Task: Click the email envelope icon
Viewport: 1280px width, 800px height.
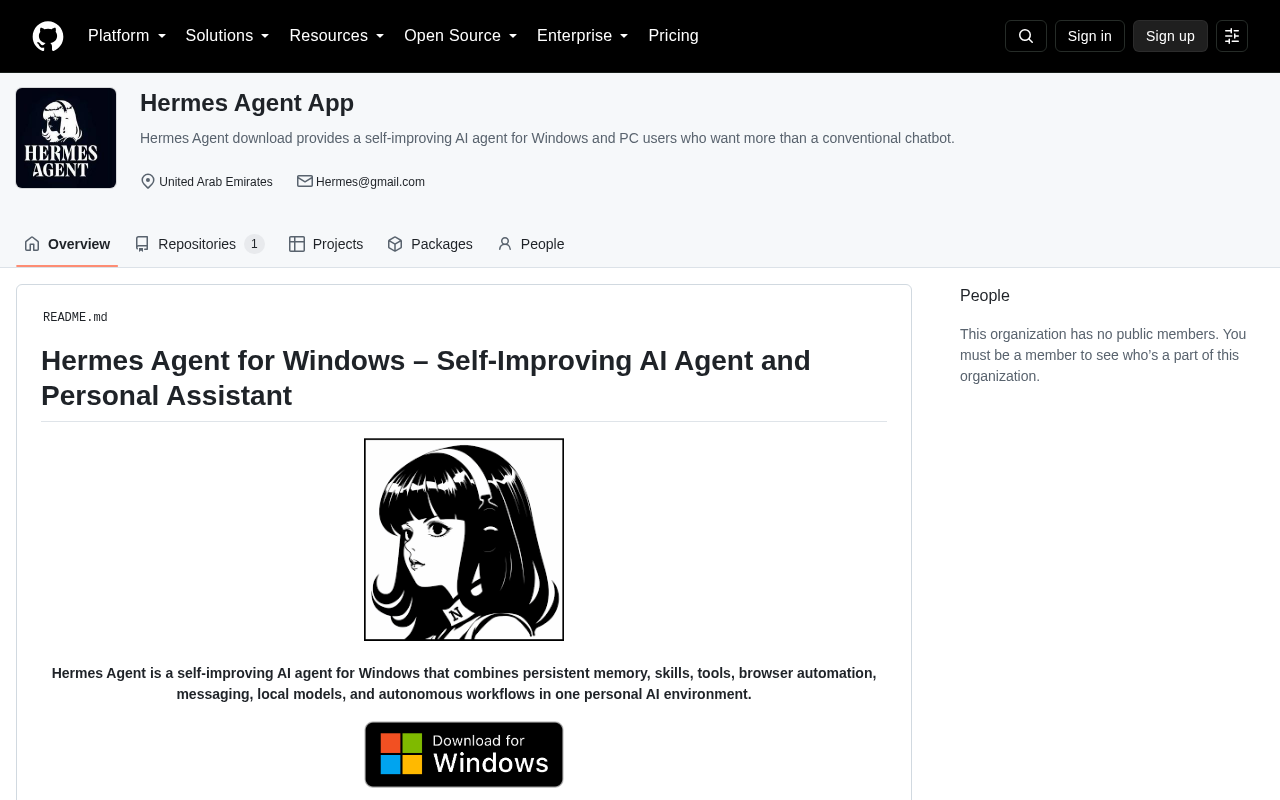Action: tap(305, 181)
